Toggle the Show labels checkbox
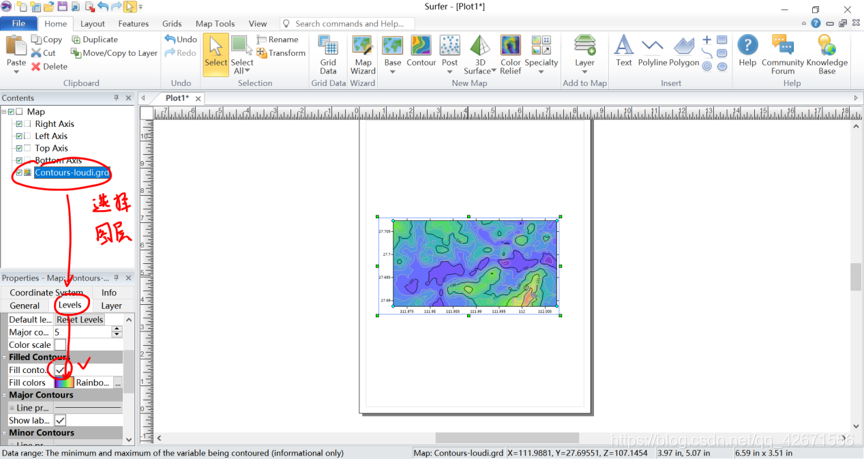This screenshot has width=864, height=459. pyautogui.click(x=60, y=420)
